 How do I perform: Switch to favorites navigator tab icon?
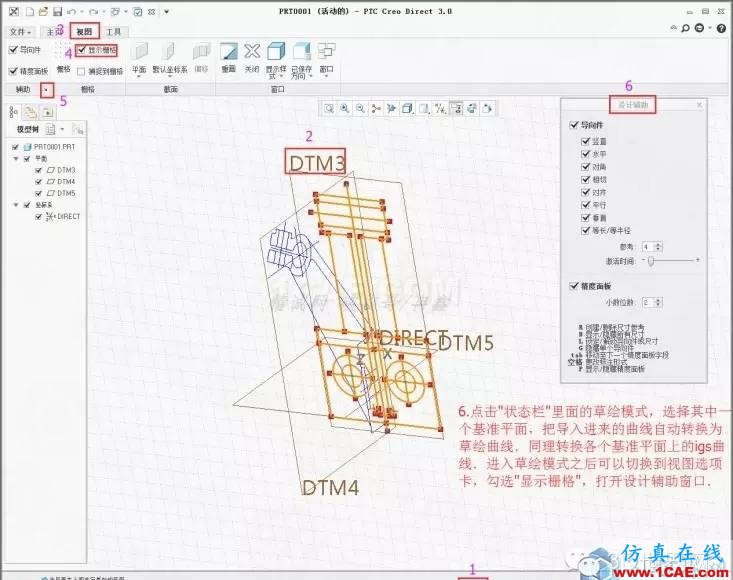47,112
